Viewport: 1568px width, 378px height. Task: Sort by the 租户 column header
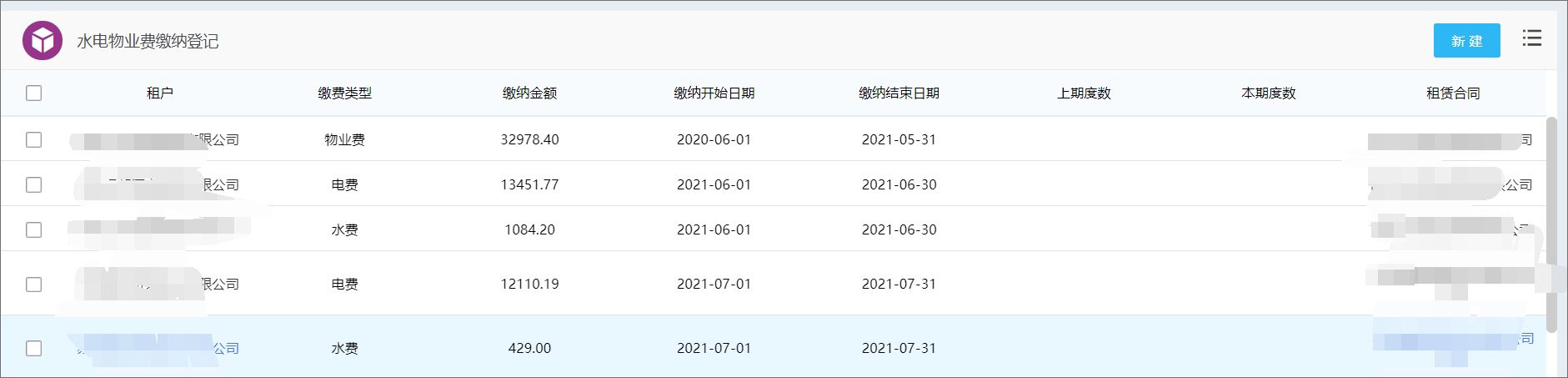coord(160,93)
